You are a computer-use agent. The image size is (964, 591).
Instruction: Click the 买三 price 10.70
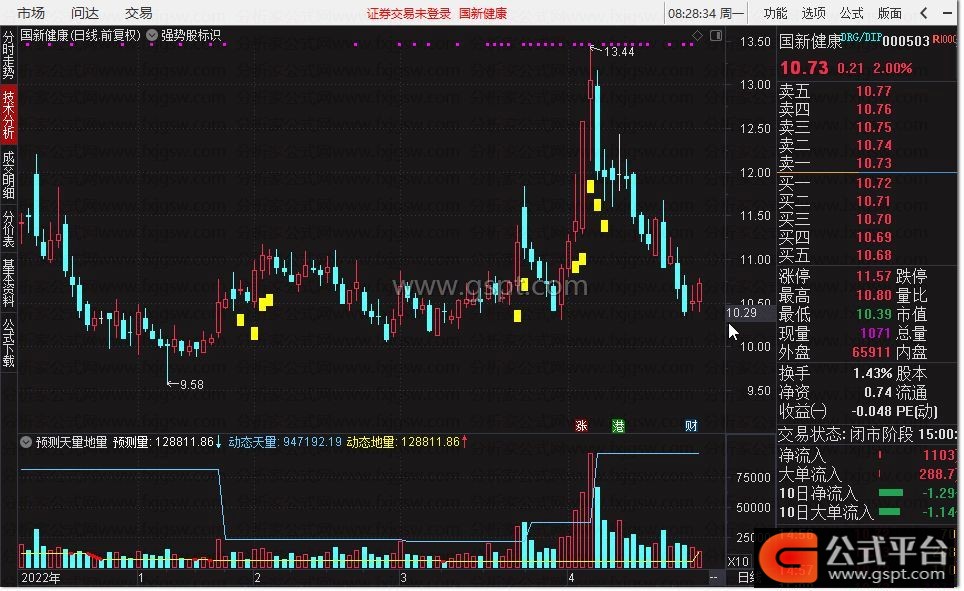point(874,220)
